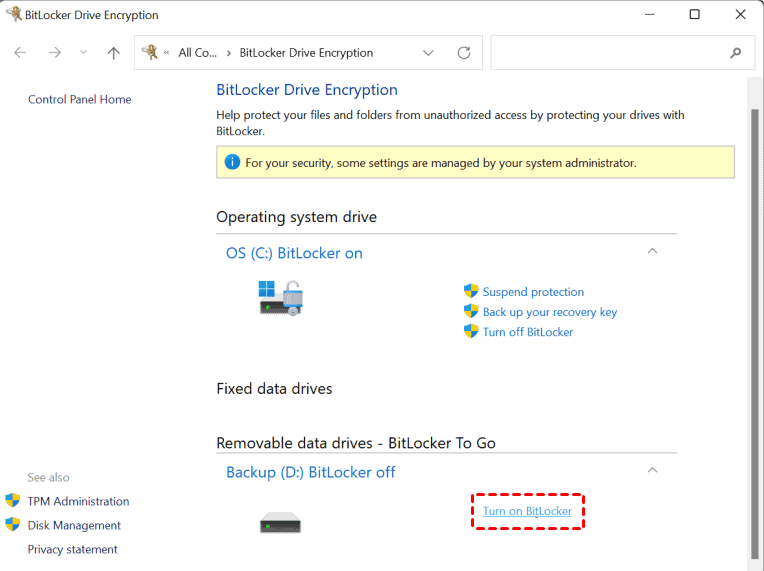Focus the Control Panel search box

pyautogui.click(x=608, y=53)
